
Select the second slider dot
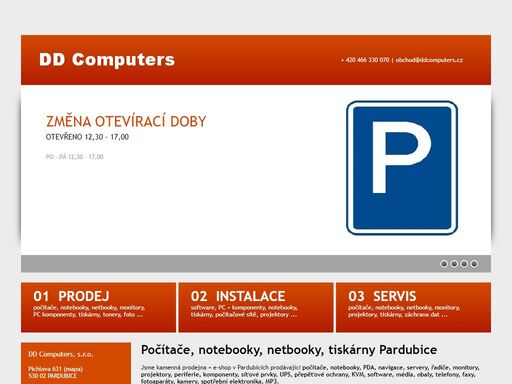(x=454, y=264)
